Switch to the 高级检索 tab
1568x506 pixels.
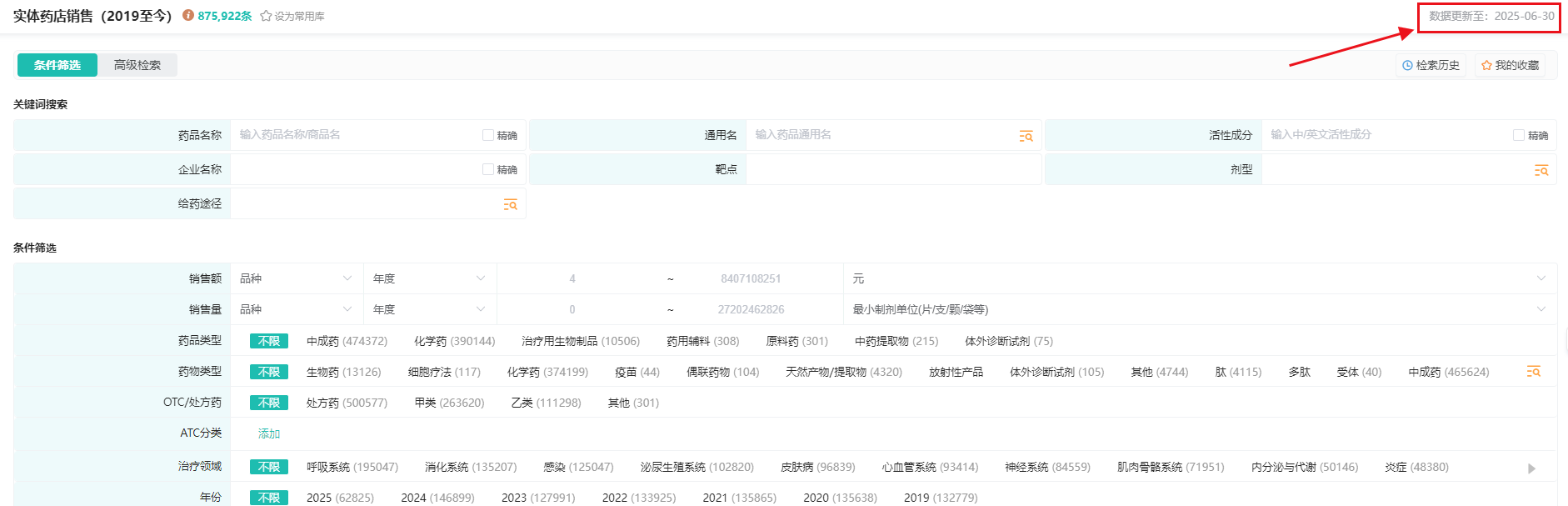click(x=137, y=65)
